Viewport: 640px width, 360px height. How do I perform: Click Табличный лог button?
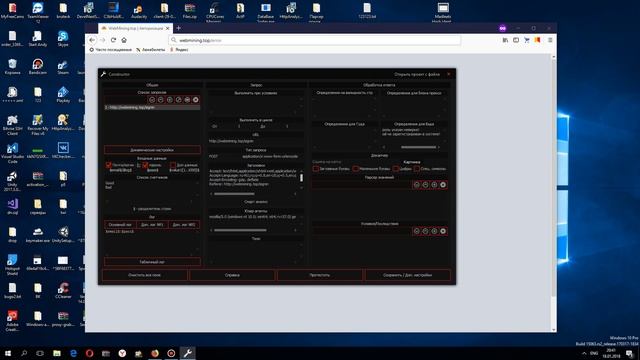click(x=152, y=262)
